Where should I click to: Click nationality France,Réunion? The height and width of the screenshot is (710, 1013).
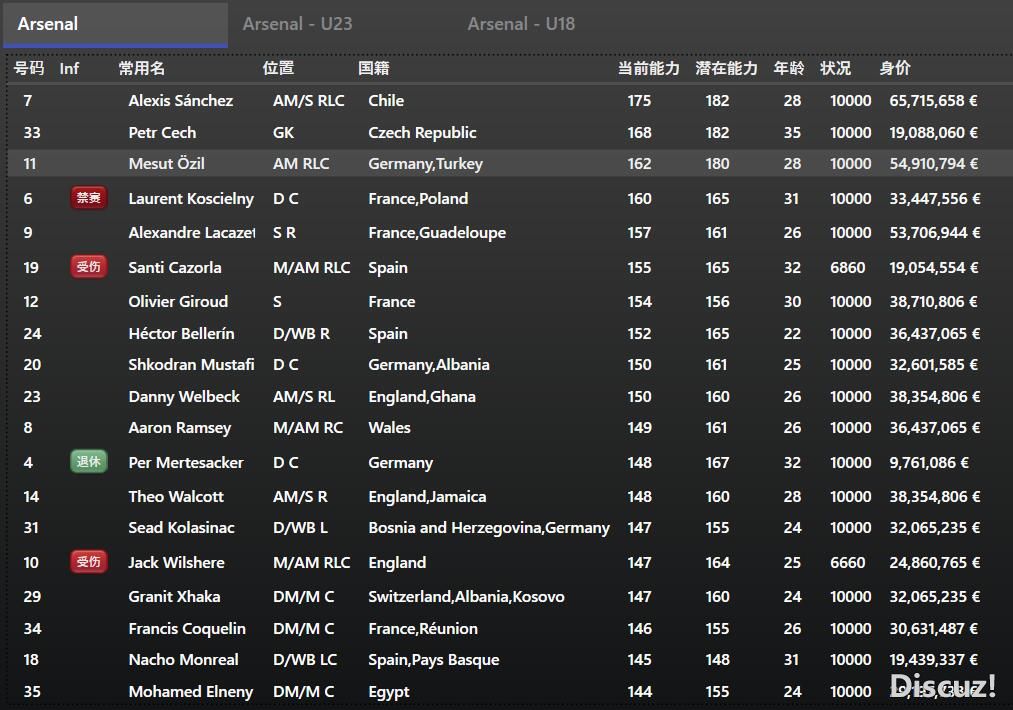point(423,629)
